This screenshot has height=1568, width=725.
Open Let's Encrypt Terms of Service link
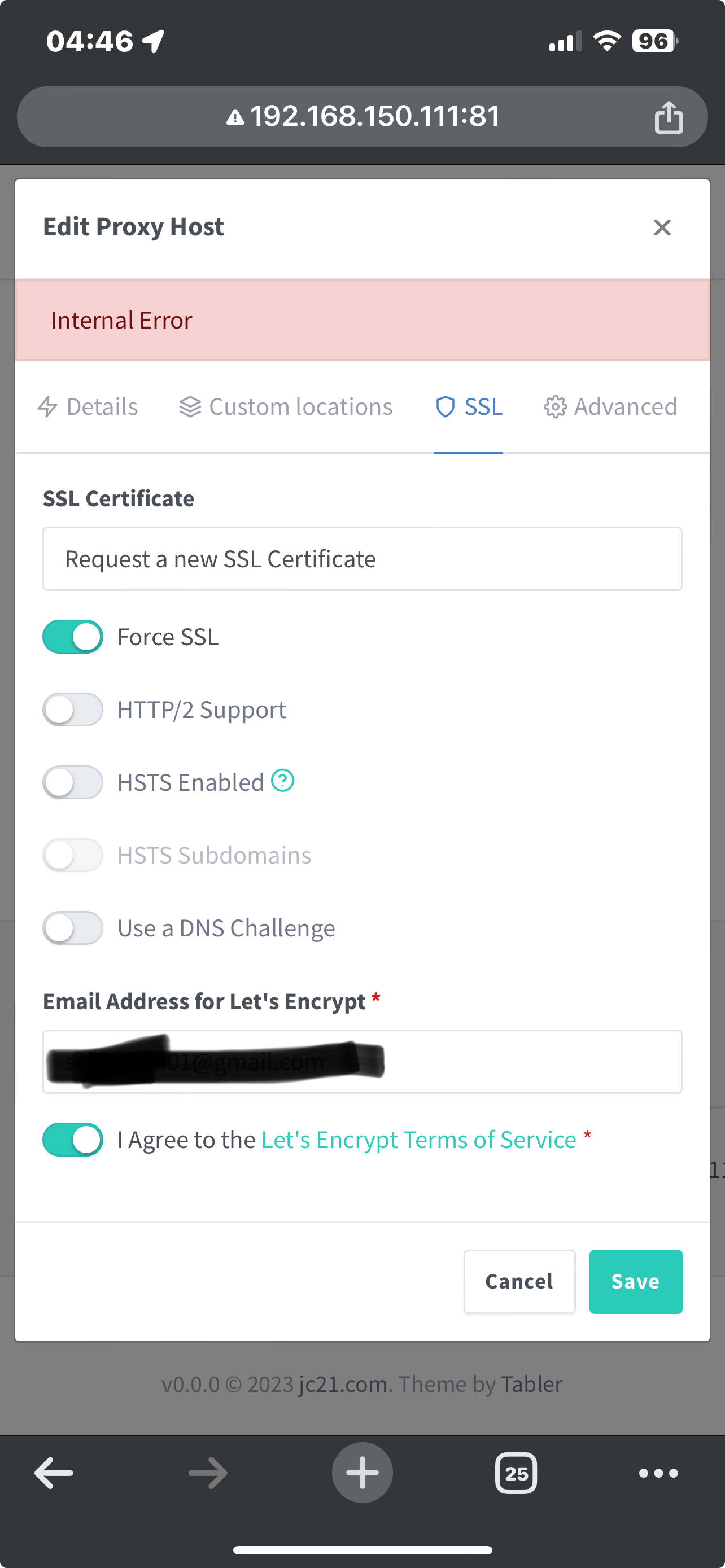click(419, 1140)
